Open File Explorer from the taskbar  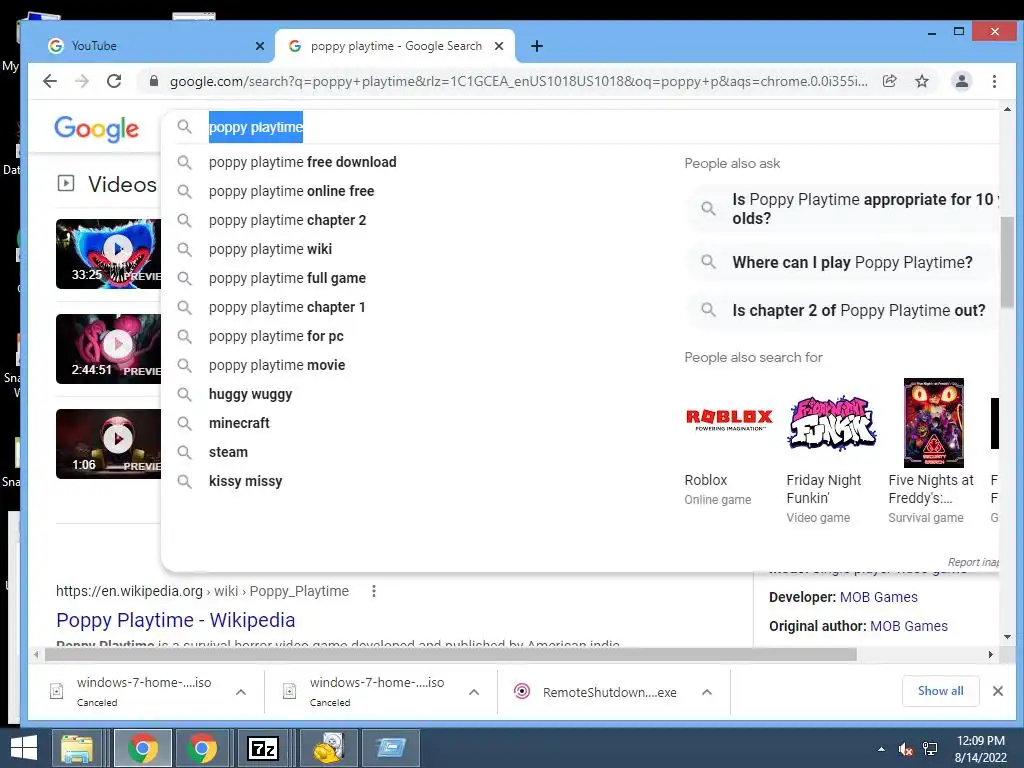78,748
